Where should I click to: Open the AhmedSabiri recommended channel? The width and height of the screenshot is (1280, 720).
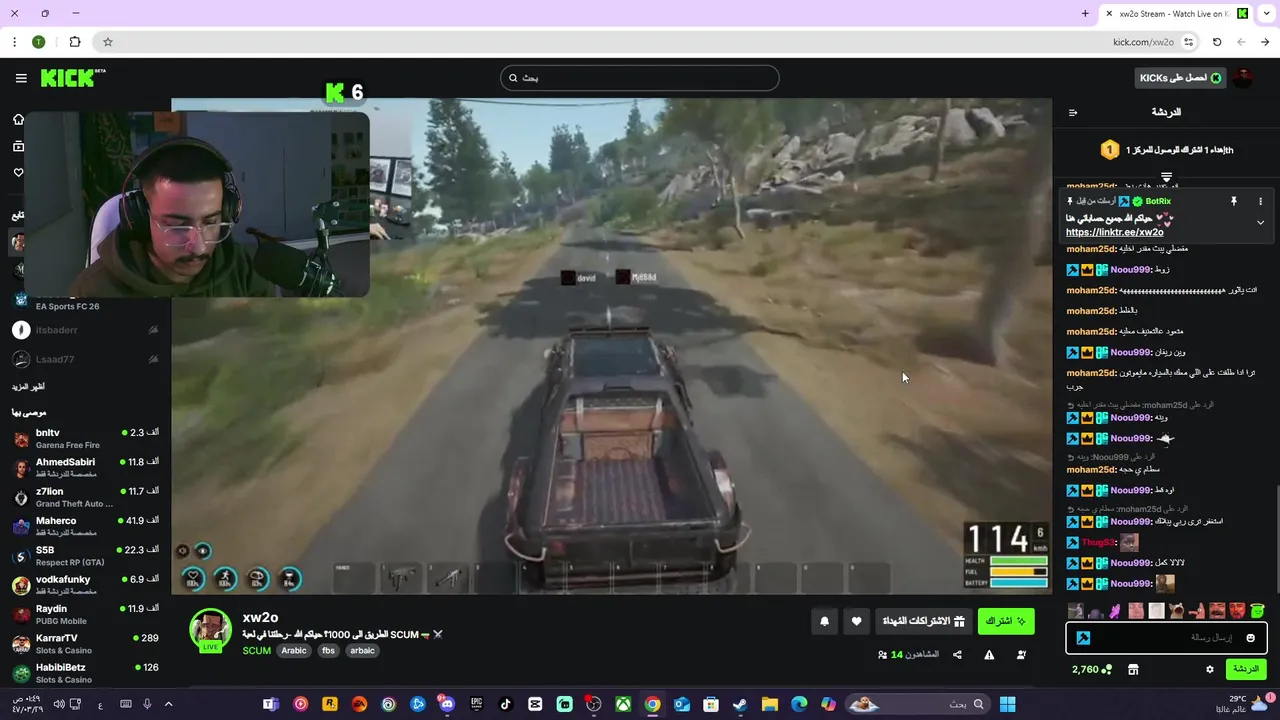(x=85, y=467)
